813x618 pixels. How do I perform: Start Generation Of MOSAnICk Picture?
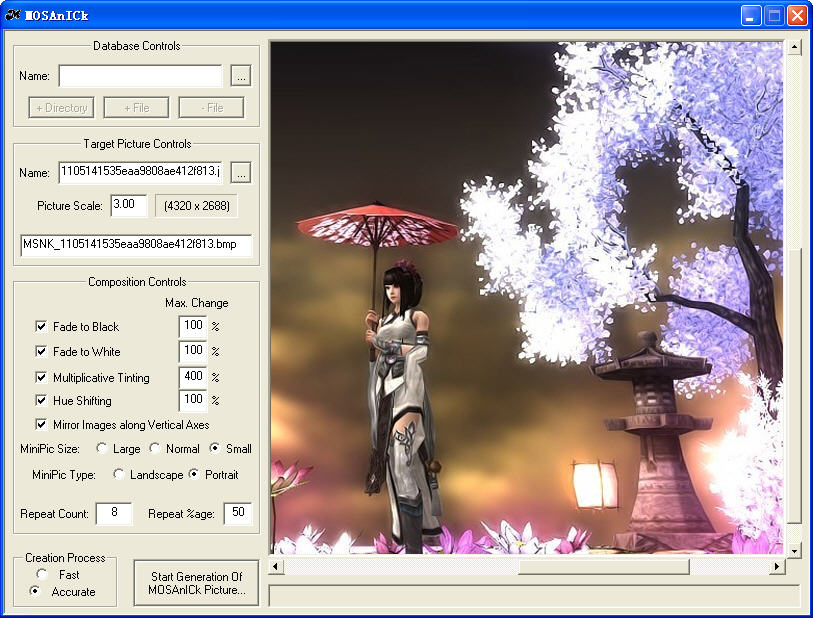[x=196, y=583]
